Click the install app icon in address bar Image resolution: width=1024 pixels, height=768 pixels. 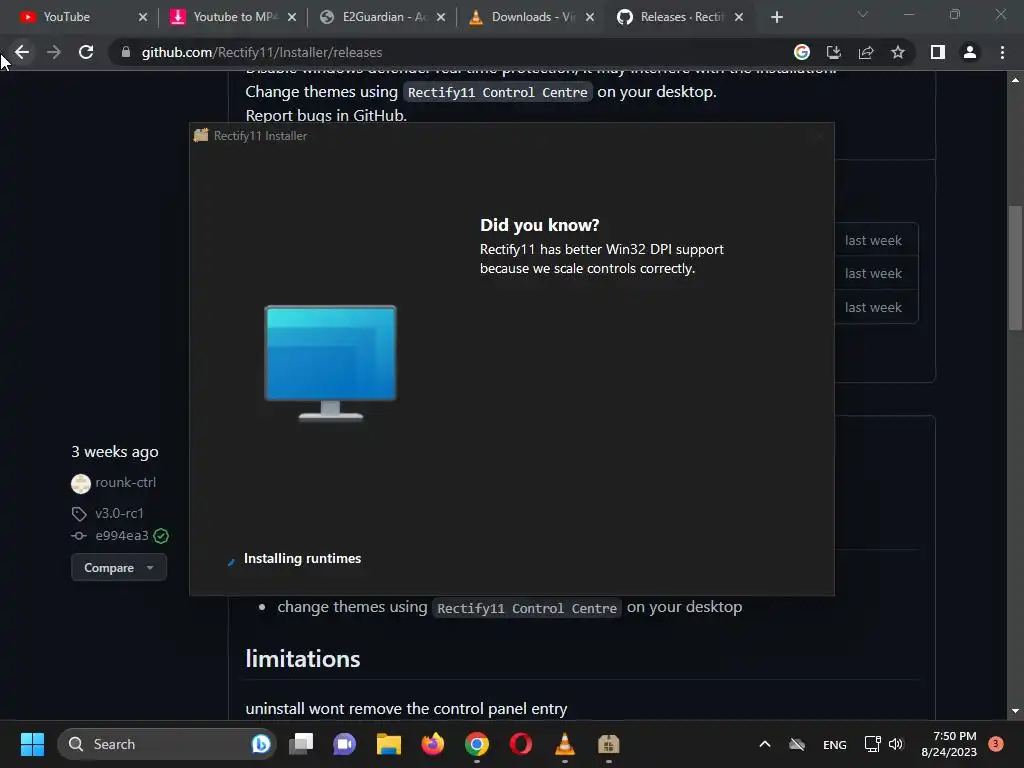834,52
